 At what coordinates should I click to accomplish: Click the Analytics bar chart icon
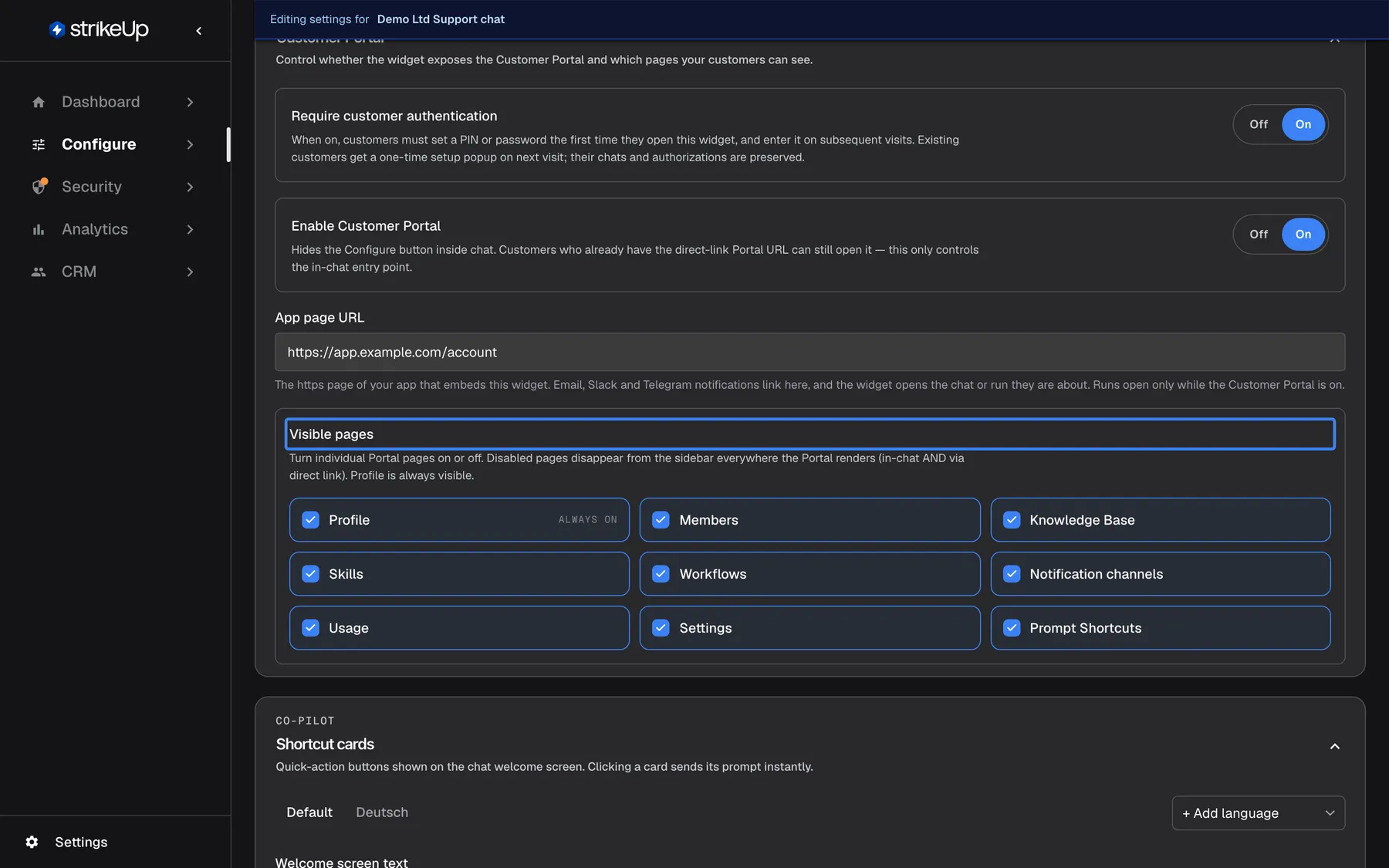click(x=39, y=229)
